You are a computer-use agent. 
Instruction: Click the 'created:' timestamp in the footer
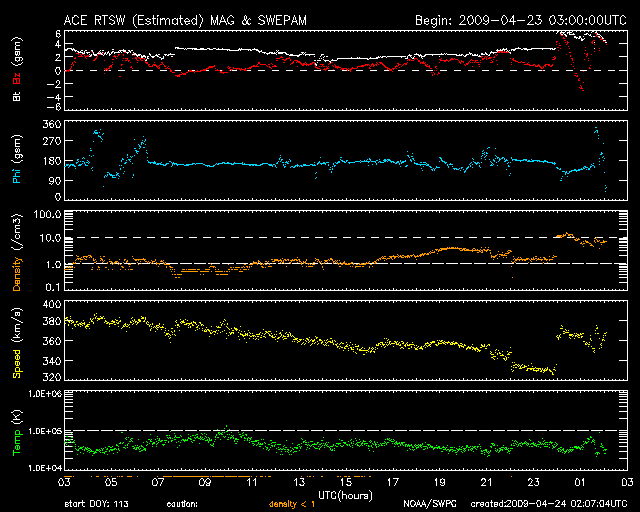click(549, 504)
